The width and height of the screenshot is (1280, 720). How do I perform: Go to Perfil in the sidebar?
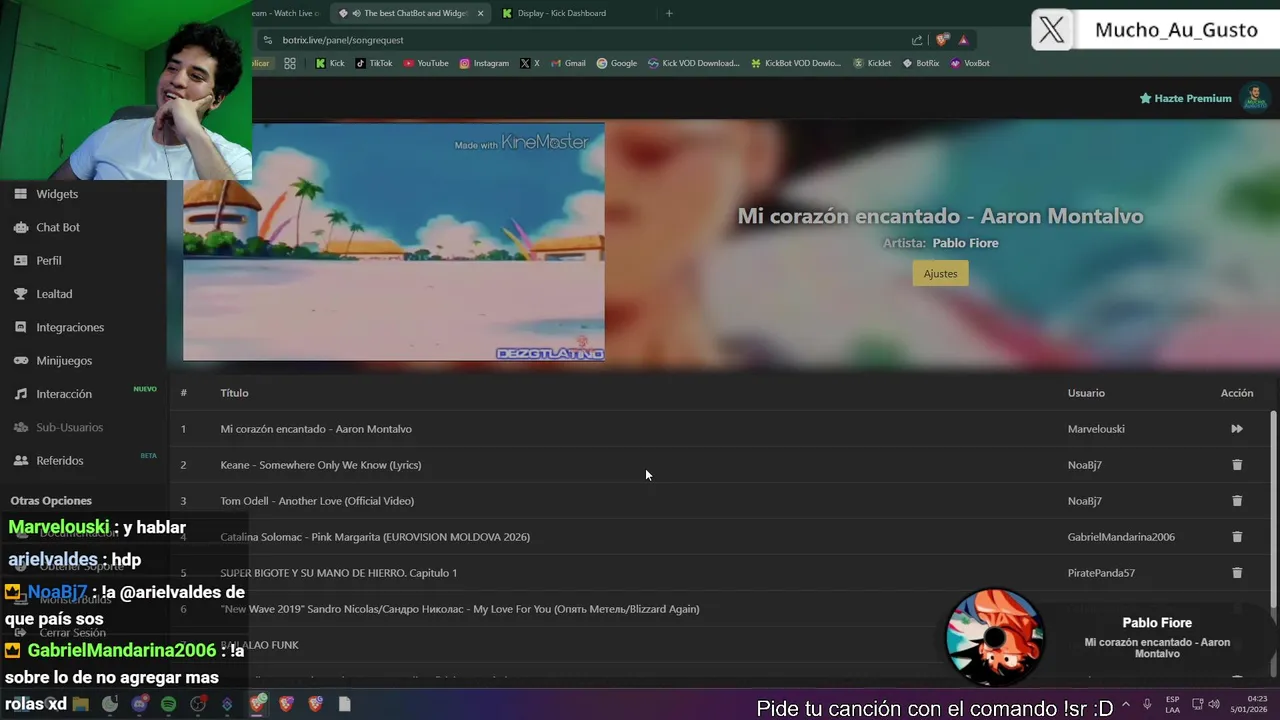pos(49,260)
